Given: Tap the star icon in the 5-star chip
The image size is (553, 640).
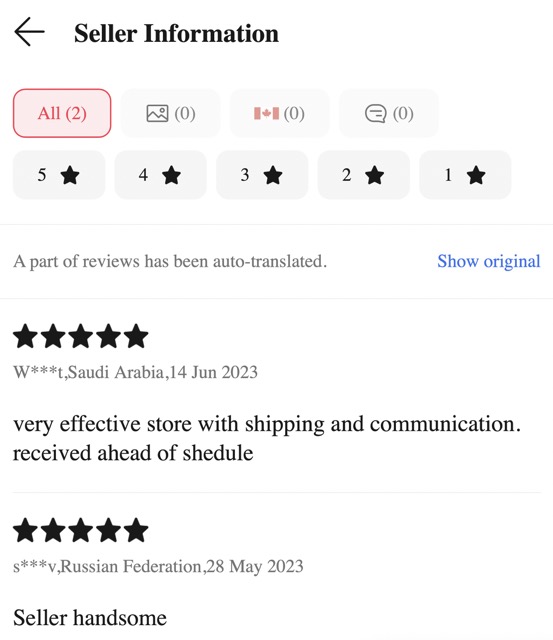Looking at the screenshot, I should pos(70,175).
